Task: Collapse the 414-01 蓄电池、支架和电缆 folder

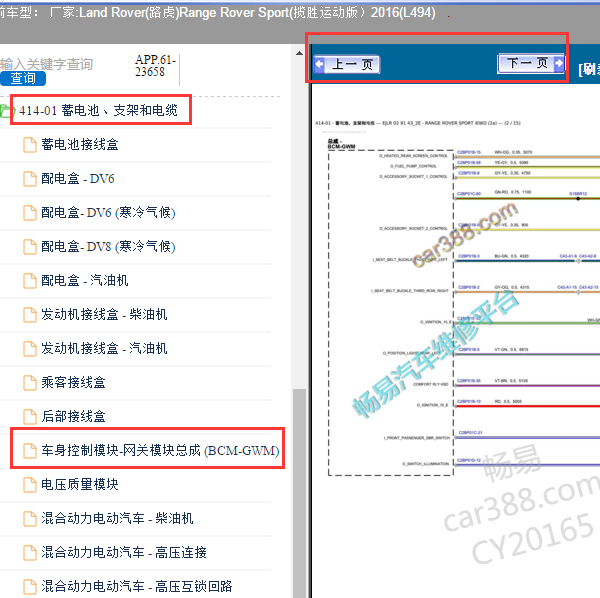Action: (98, 111)
